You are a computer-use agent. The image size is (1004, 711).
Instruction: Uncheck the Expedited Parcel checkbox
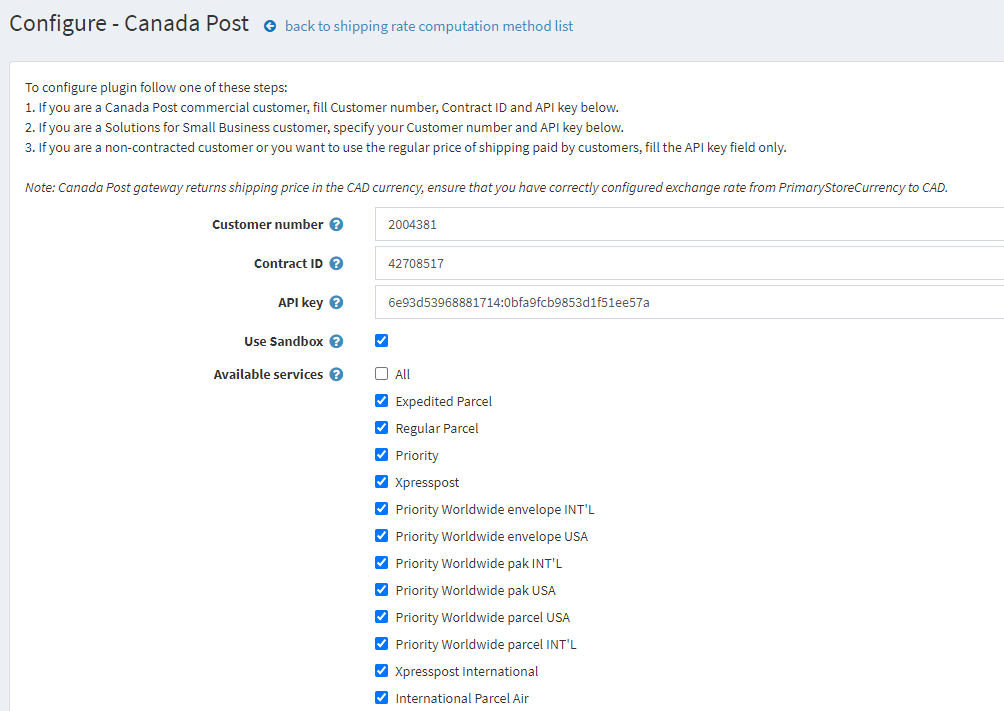382,400
